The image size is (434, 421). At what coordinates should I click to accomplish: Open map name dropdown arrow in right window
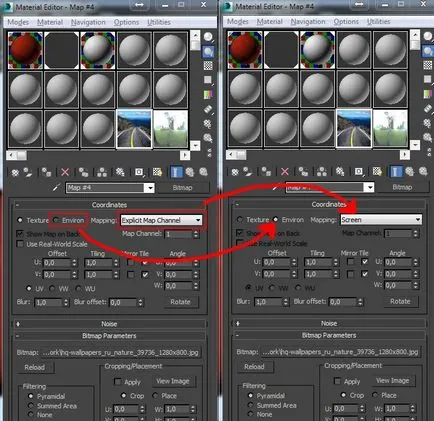coord(370,187)
